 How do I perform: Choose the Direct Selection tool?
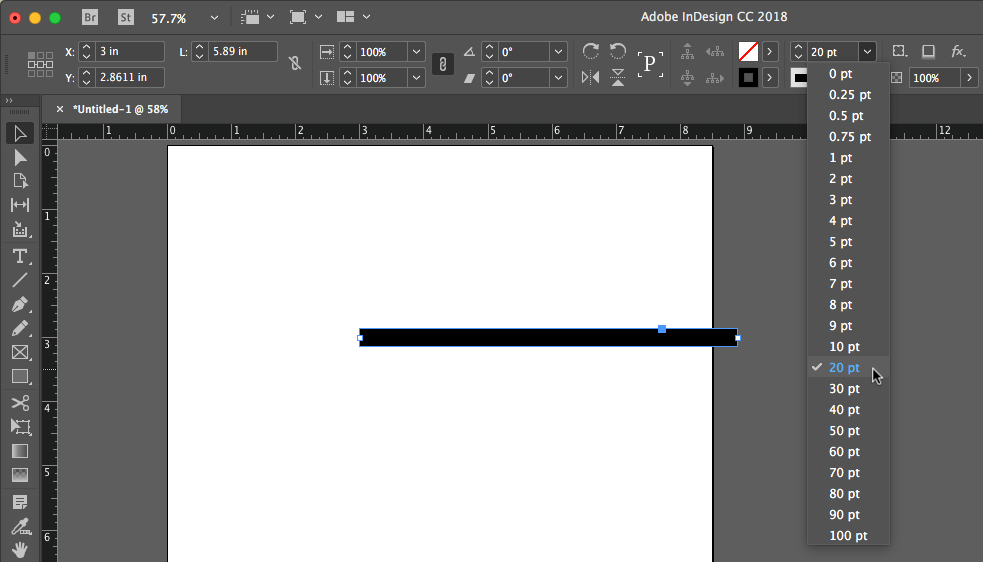(19, 157)
